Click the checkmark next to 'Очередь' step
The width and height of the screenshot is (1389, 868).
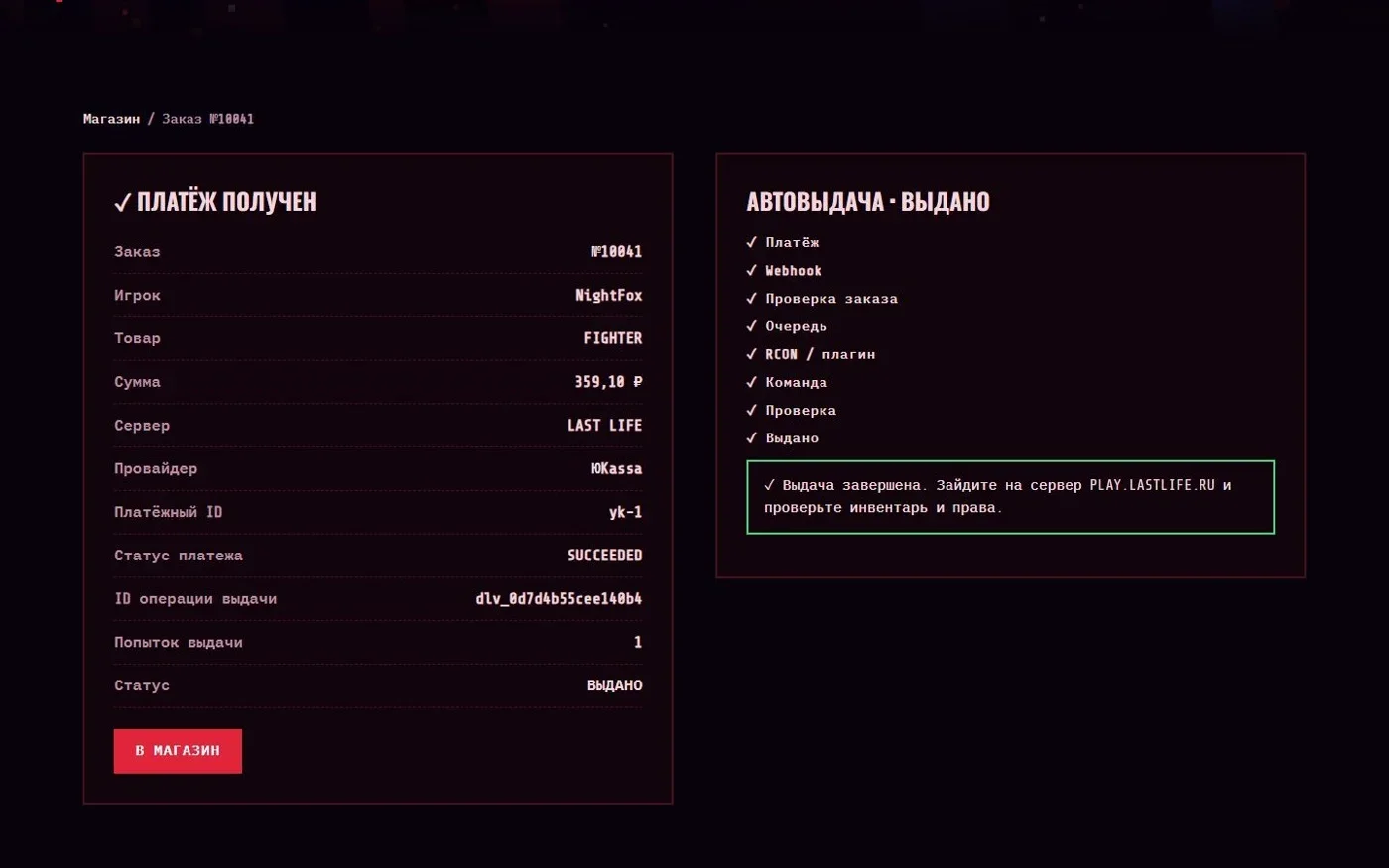[x=752, y=325]
